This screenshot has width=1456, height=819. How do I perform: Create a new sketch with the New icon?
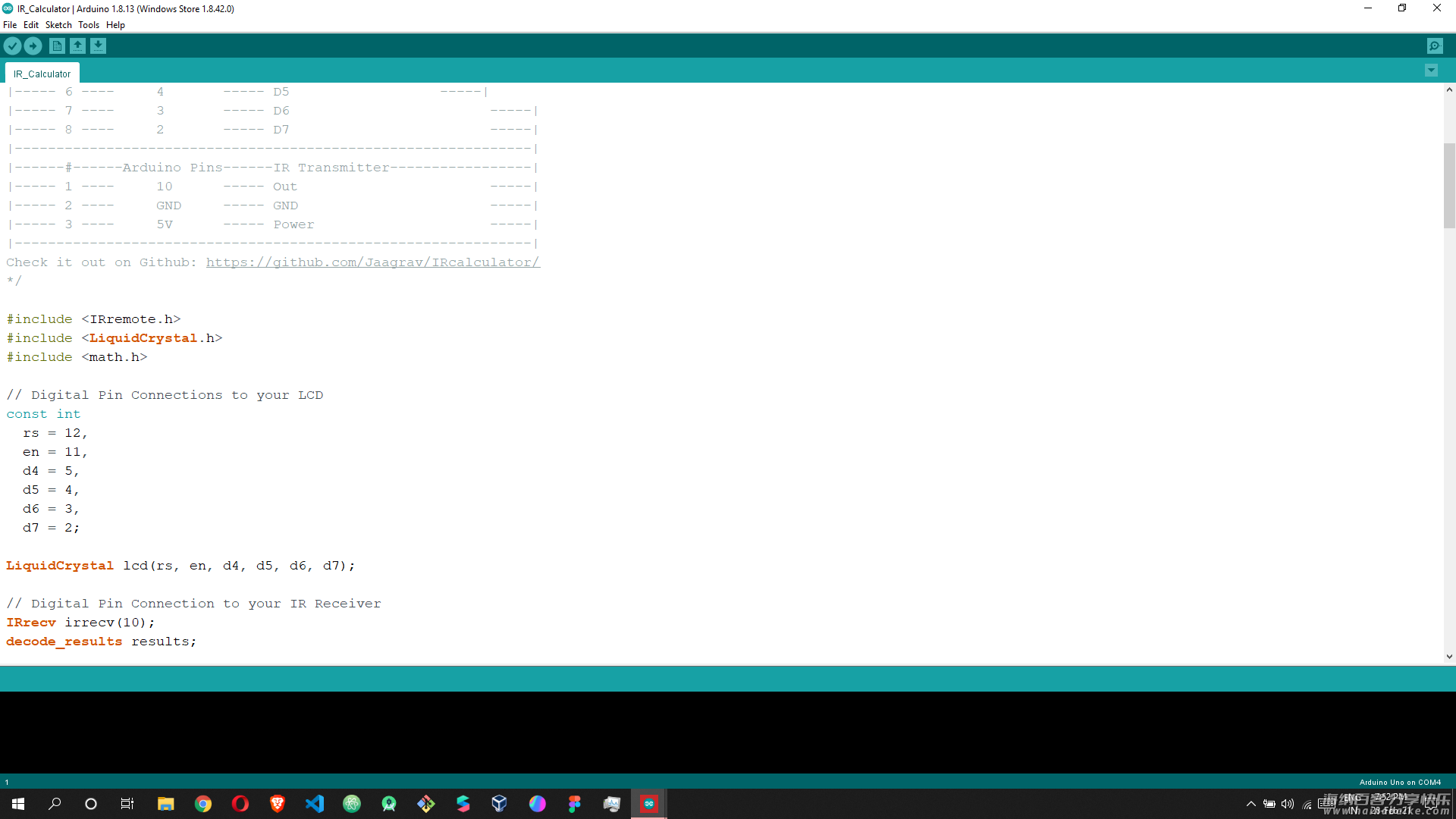coord(57,46)
